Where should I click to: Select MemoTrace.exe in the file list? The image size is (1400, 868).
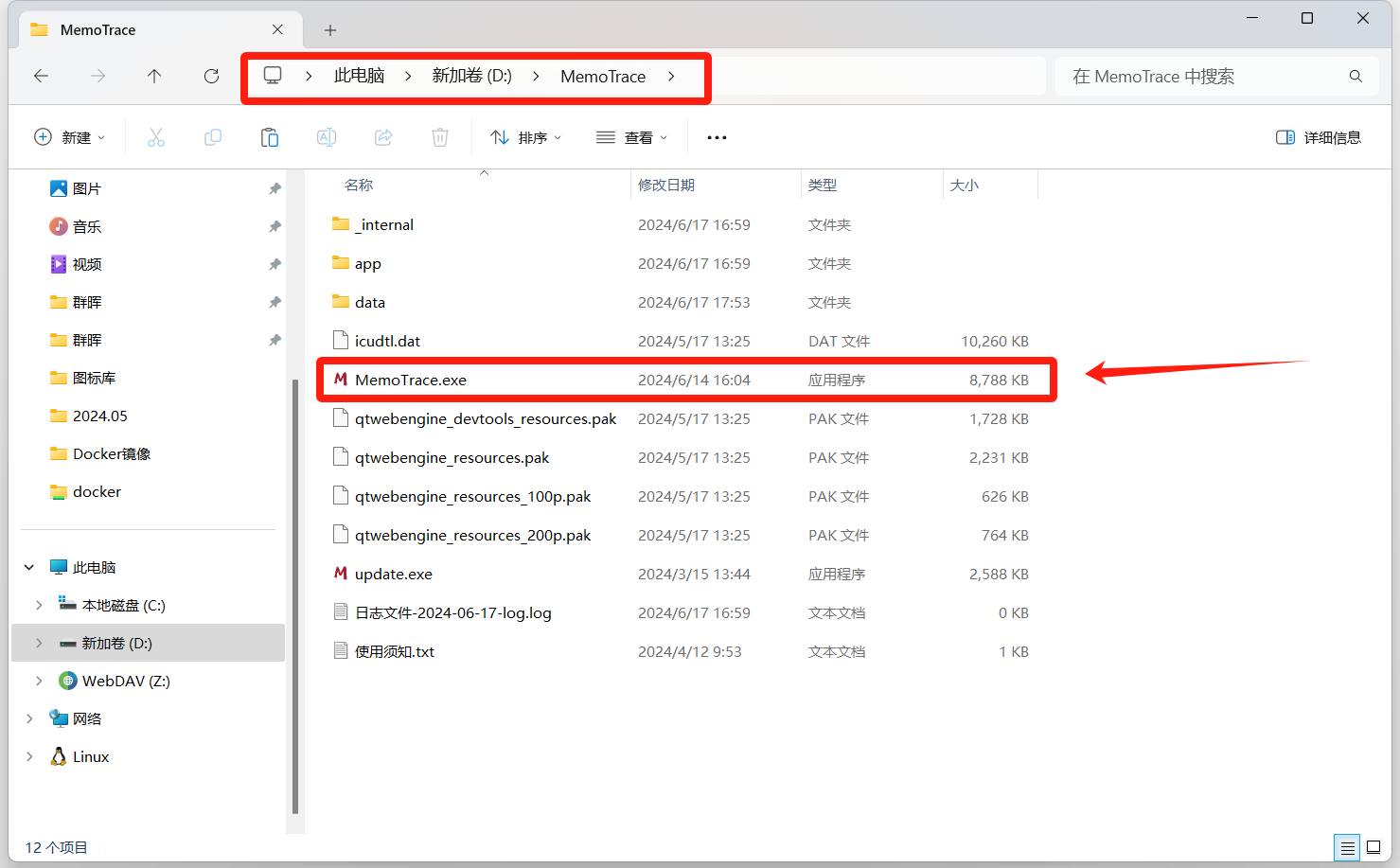pos(411,381)
